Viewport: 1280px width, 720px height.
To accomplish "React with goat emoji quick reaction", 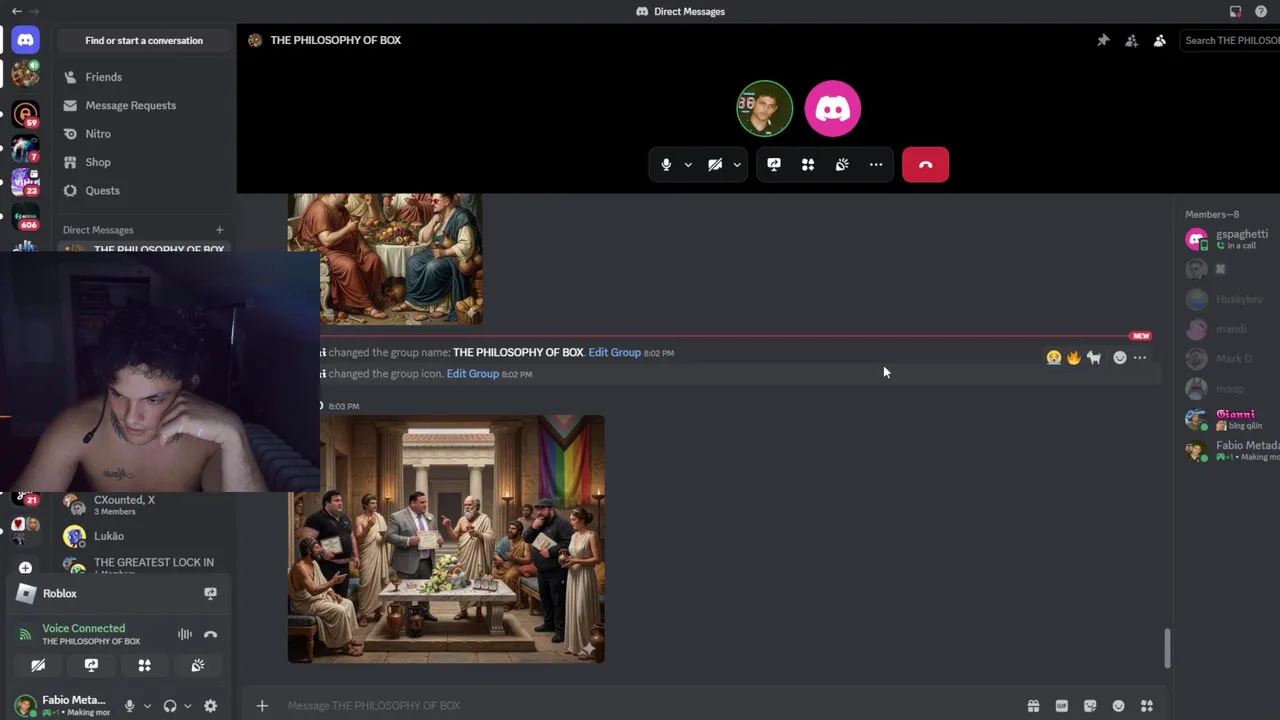I will [x=1095, y=358].
